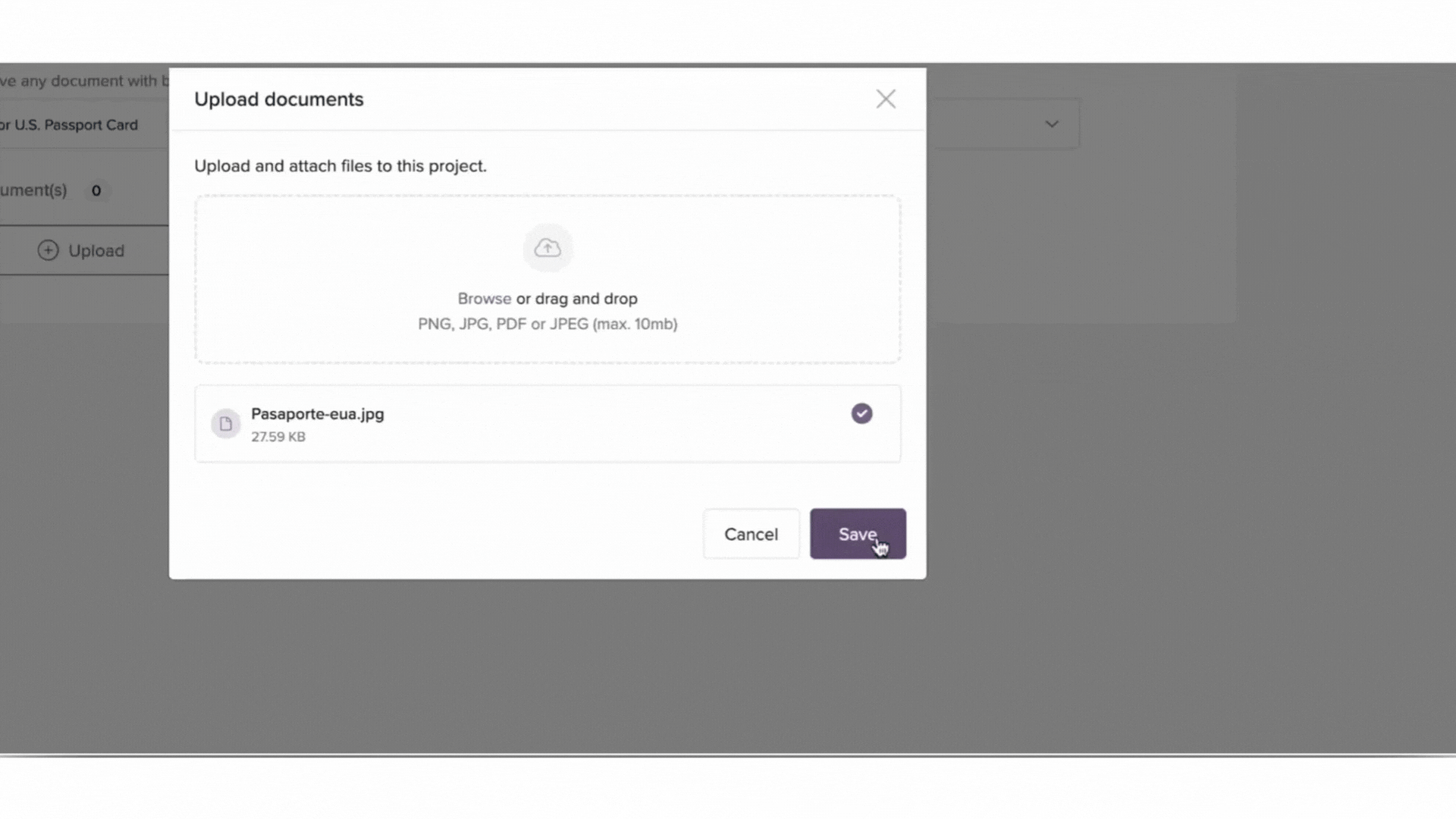1456x819 pixels.
Task: Click 'Upload and attach files' description text
Action: (340, 166)
